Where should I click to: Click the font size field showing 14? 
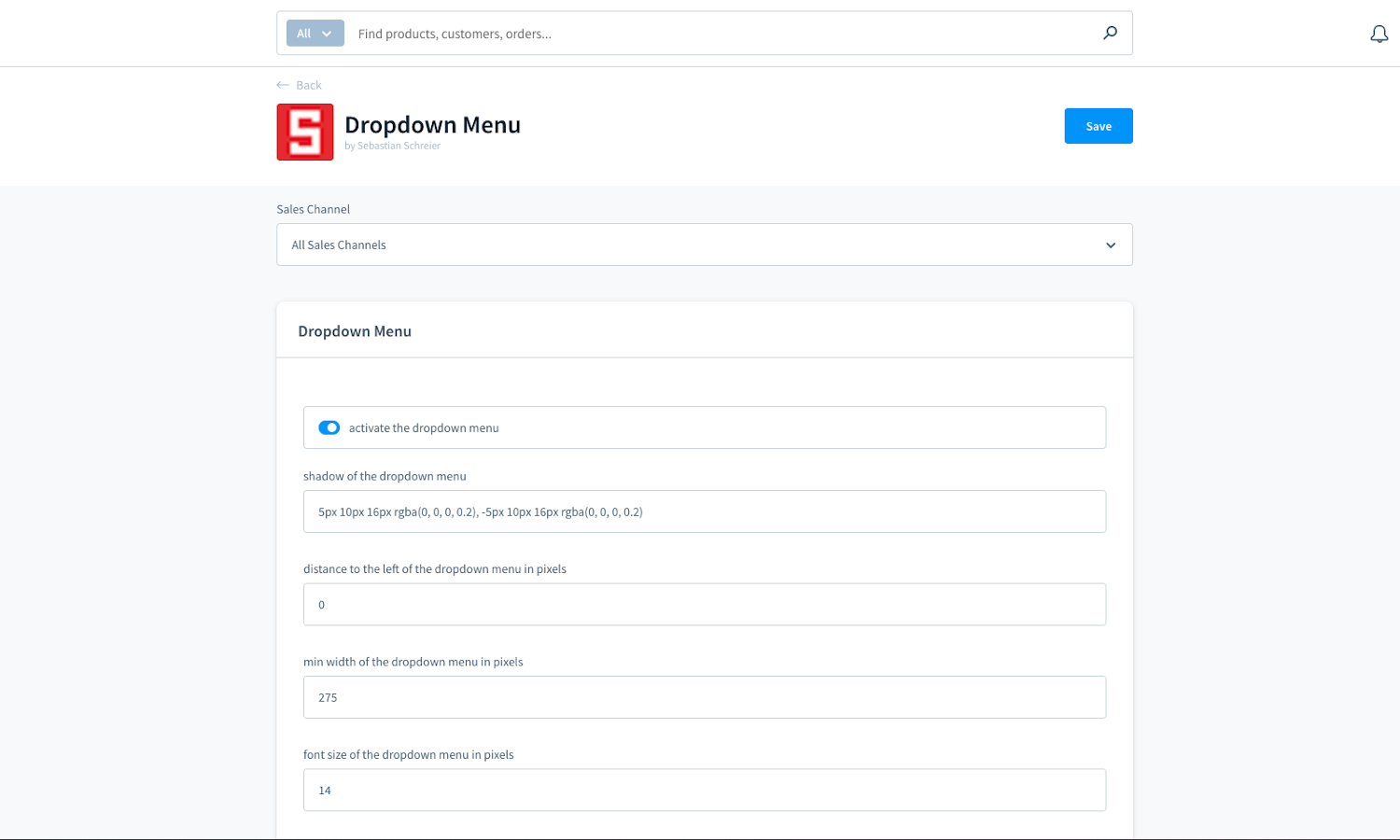704,790
